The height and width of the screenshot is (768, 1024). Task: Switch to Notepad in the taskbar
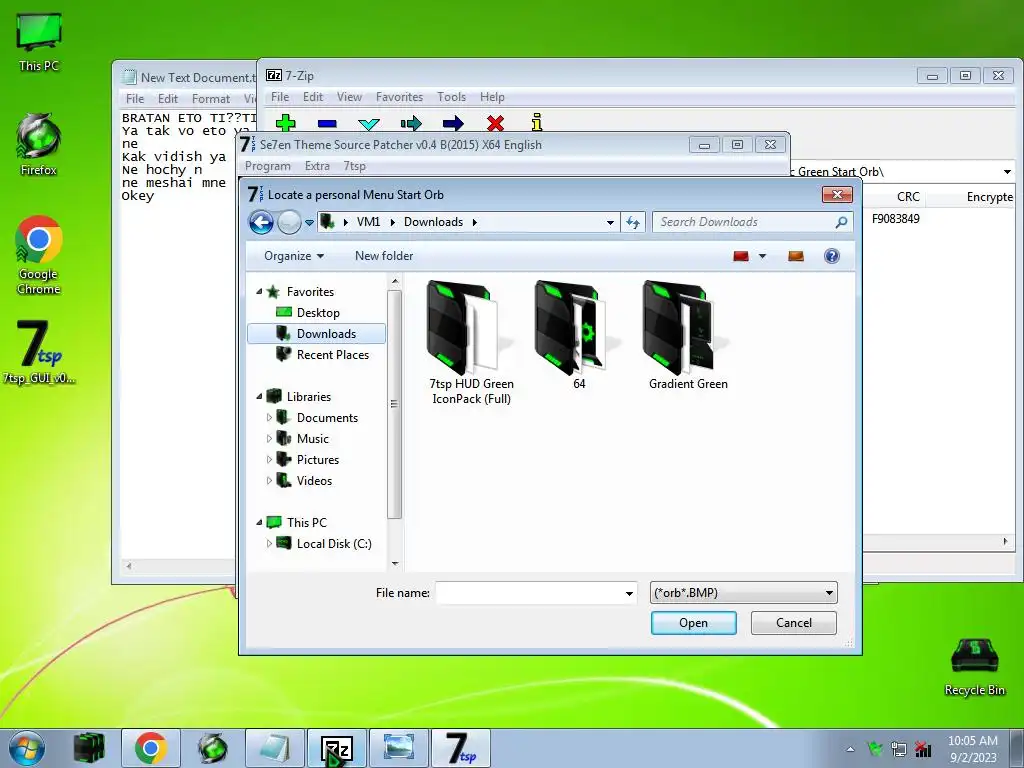pyautogui.click(x=275, y=748)
